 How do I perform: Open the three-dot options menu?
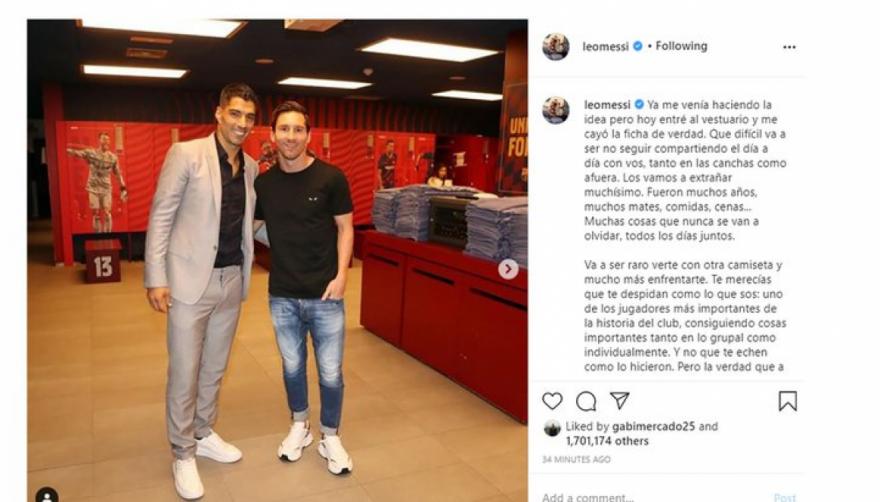pyautogui.click(x=789, y=47)
